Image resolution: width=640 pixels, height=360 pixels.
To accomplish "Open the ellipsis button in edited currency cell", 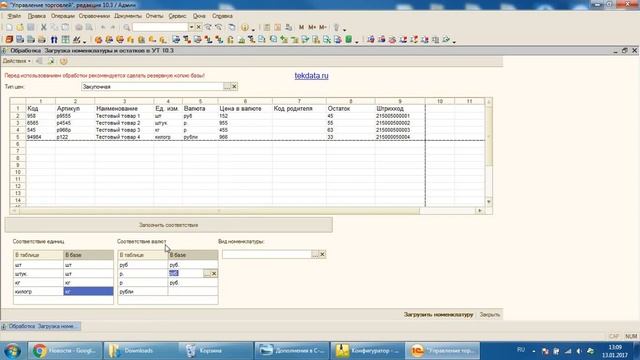I will coord(207,273).
